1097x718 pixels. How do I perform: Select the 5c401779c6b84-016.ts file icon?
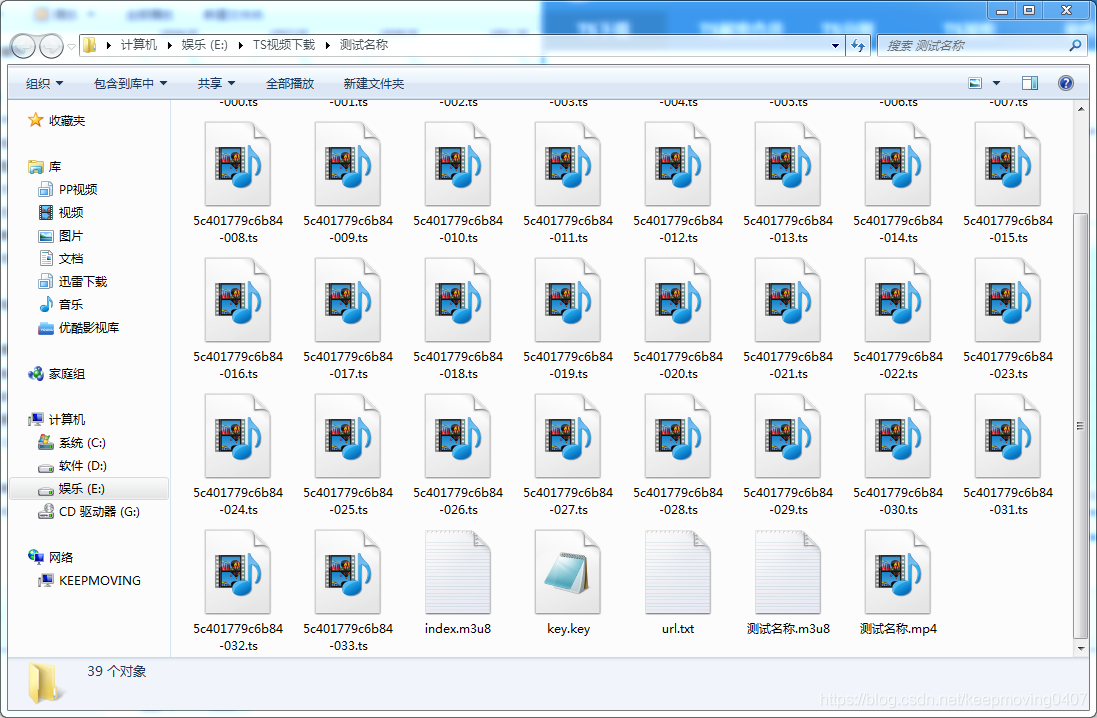[238, 300]
